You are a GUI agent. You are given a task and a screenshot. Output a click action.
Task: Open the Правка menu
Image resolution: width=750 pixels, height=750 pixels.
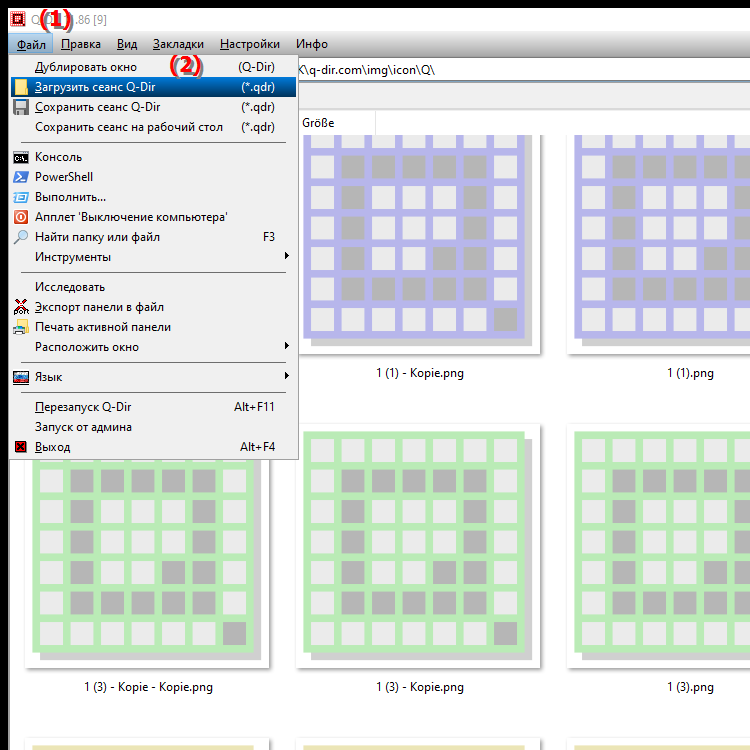pyautogui.click(x=81, y=44)
